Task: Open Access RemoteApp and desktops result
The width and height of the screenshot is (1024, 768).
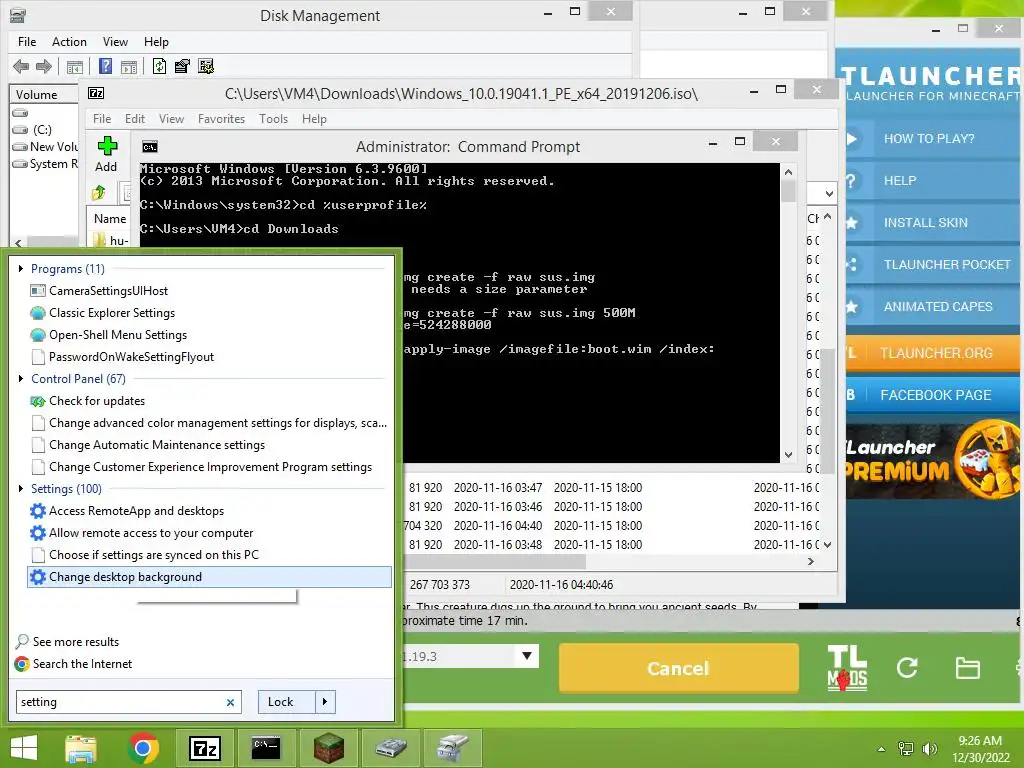Action: (136, 511)
